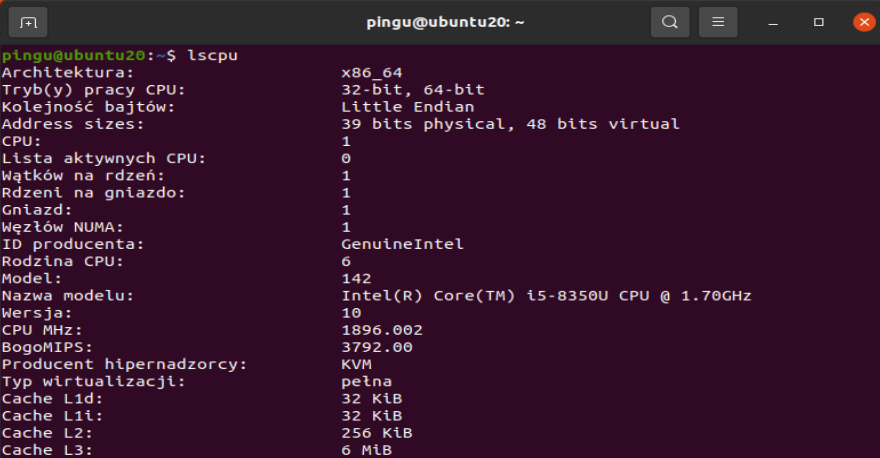The width and height of the screenshot is (880, 458).
Task: Click the BogoMIPS 3792.00 value
Action: click(x=377, y=347)
